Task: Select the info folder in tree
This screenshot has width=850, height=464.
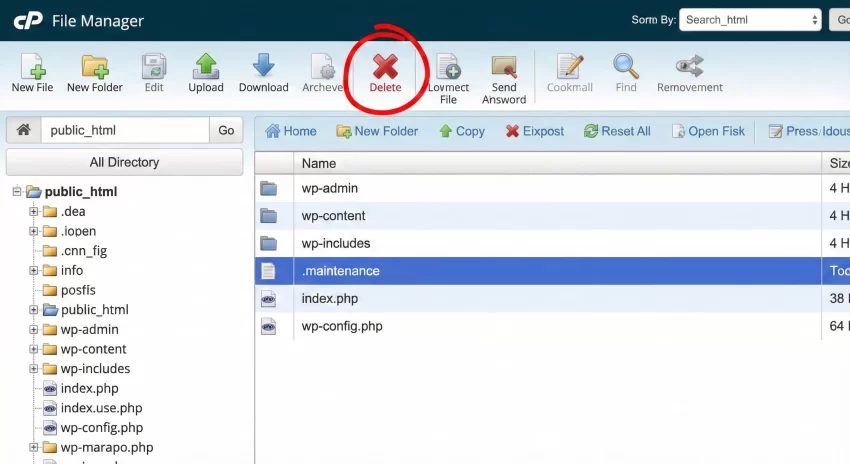Action: 63,270
